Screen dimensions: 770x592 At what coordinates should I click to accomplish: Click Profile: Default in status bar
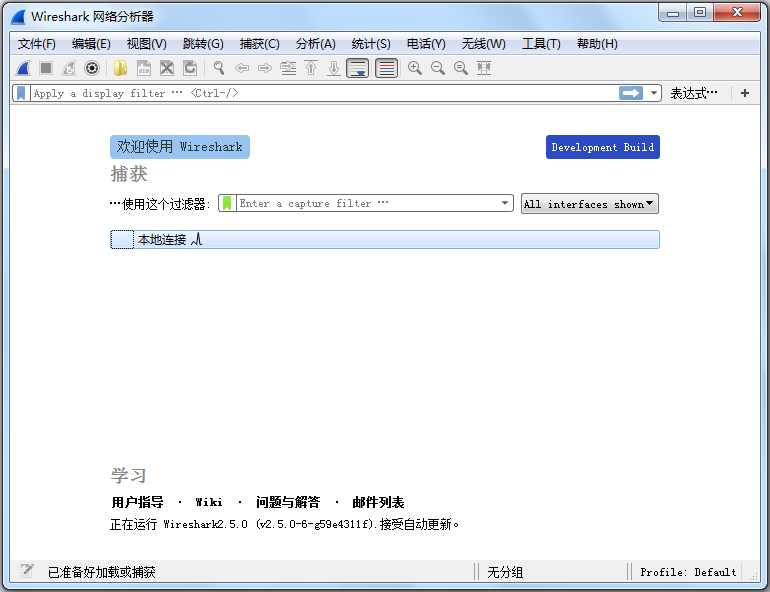point(688,572)
